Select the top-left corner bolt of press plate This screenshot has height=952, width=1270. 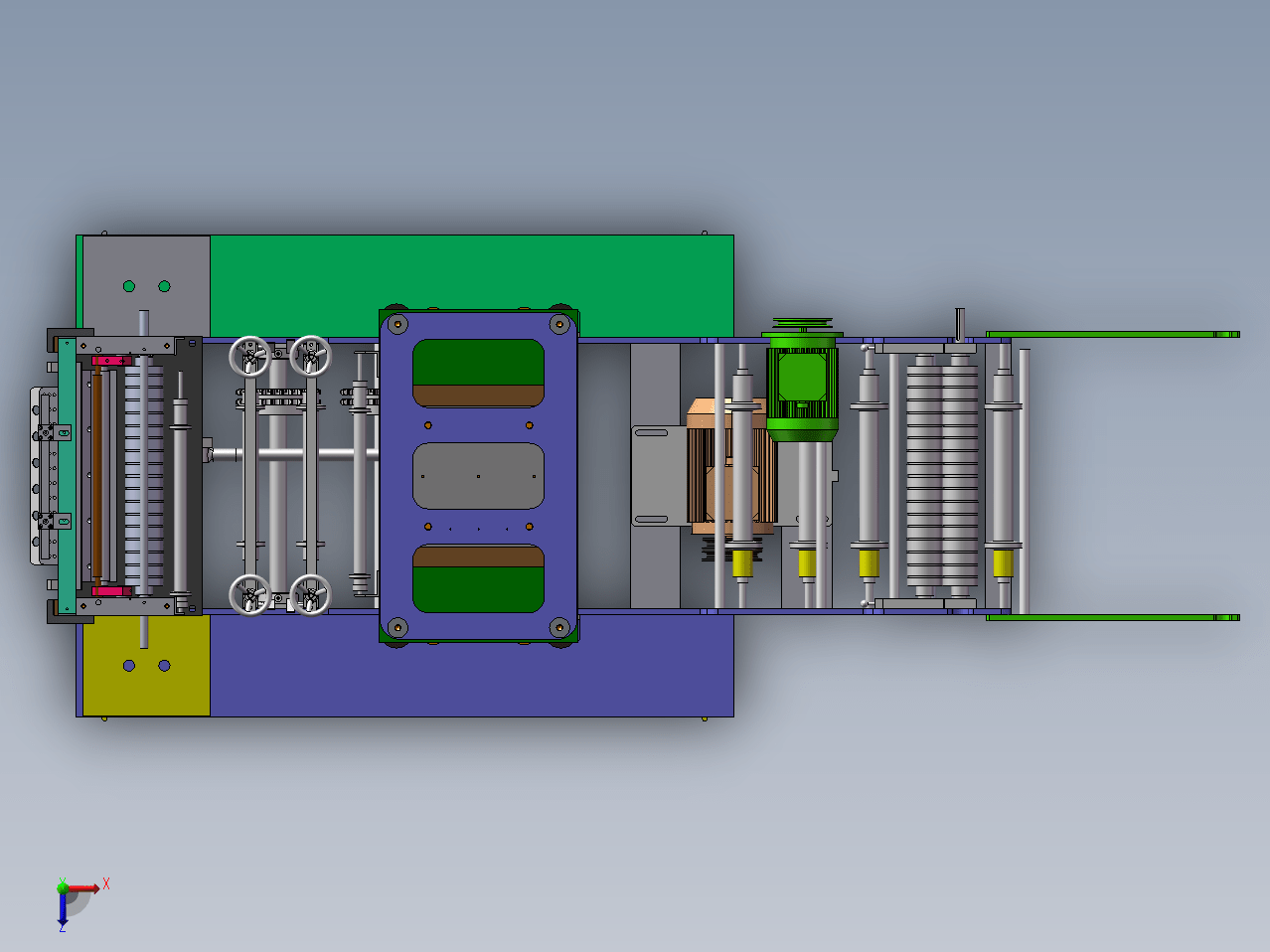point(397,324)
